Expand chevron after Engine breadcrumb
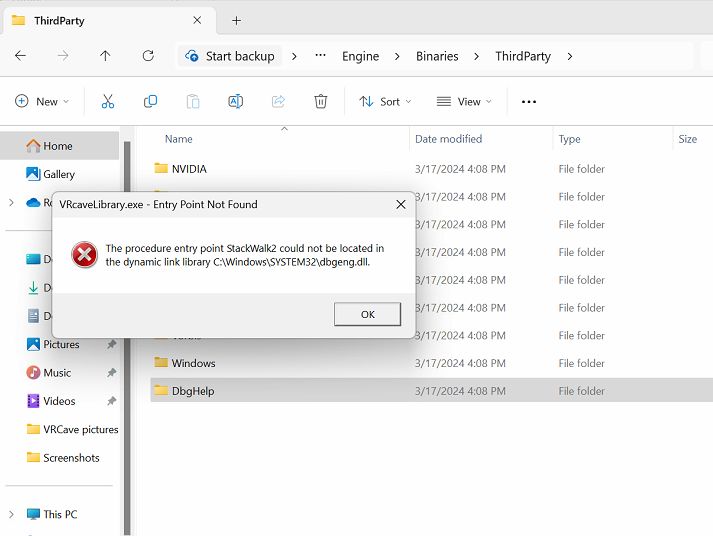 397,56
